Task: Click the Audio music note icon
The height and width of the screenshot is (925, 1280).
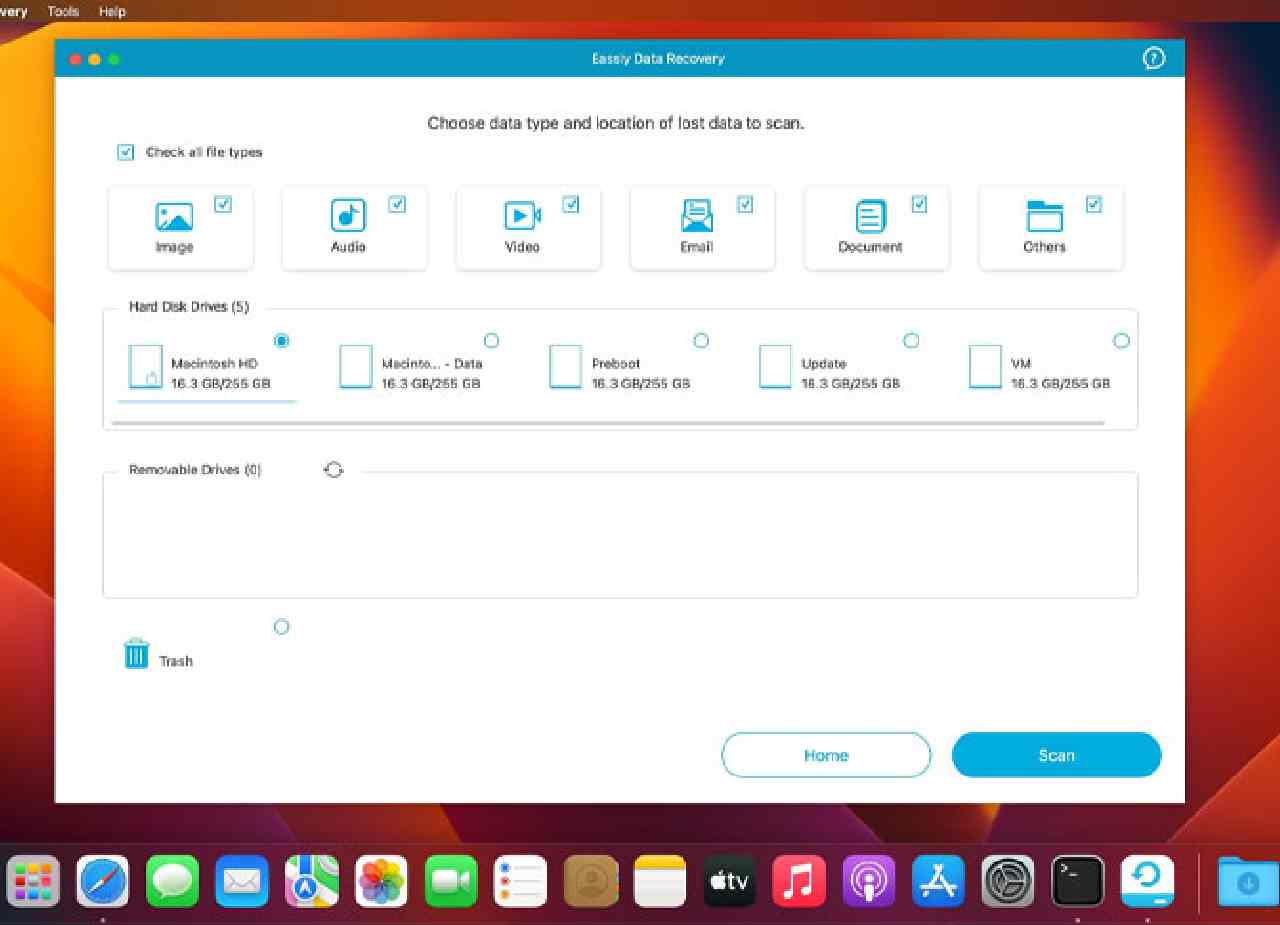Action: [x=348, y=215]
